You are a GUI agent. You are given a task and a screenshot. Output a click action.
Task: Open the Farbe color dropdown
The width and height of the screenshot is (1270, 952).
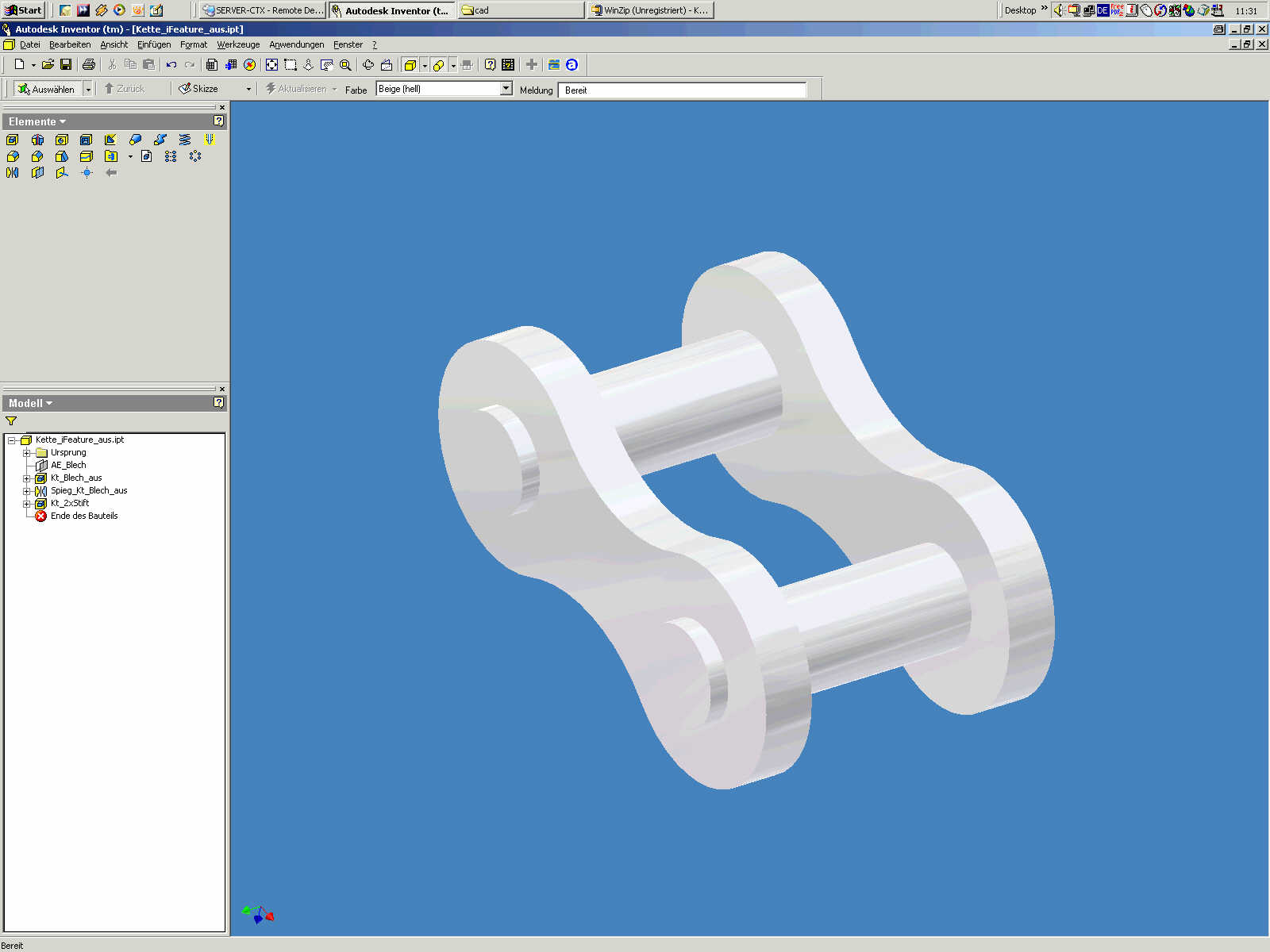pos(506,89)
